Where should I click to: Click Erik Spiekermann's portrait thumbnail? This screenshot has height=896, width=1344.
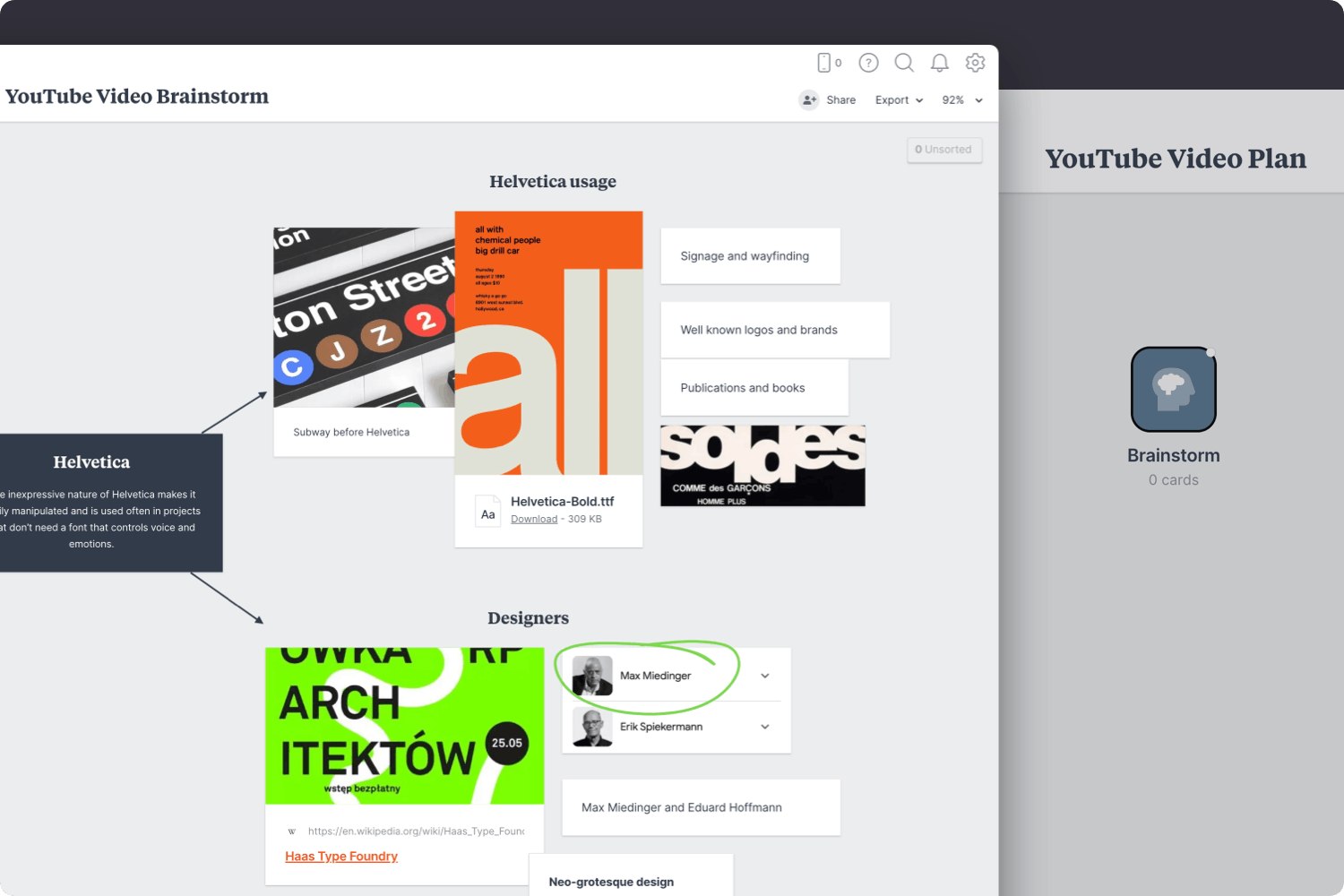(592, 727)
